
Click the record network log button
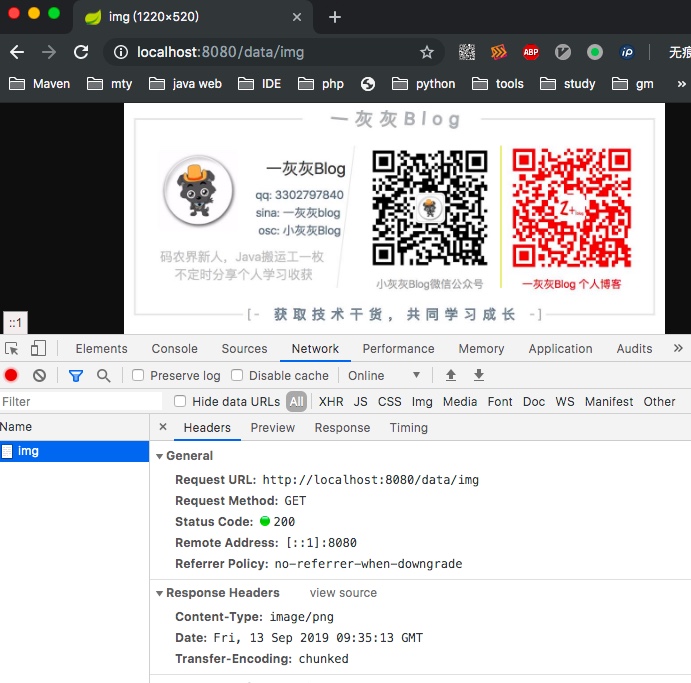(12, 376)
